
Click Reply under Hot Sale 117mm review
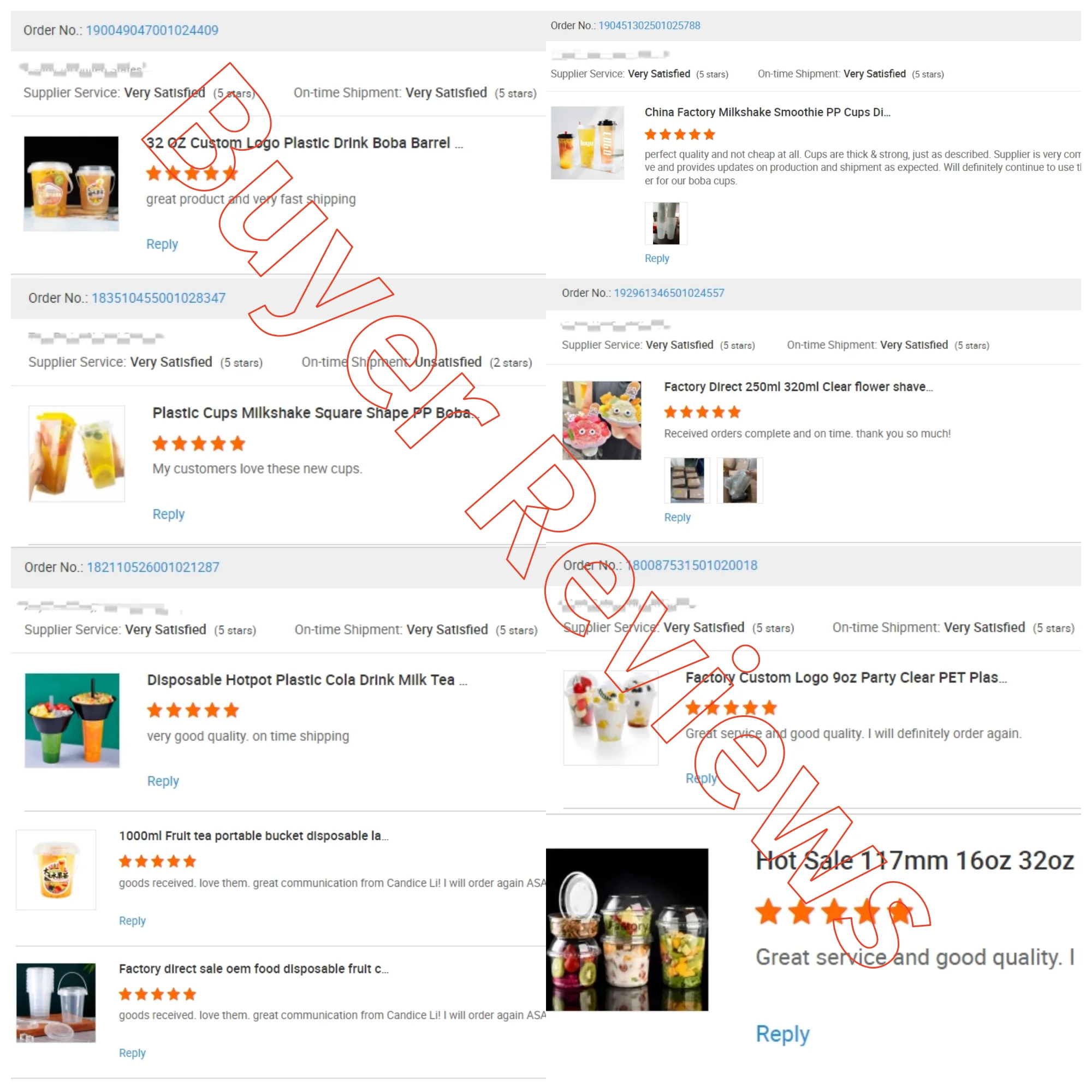pyautogui.click(x=783, y=1034)
